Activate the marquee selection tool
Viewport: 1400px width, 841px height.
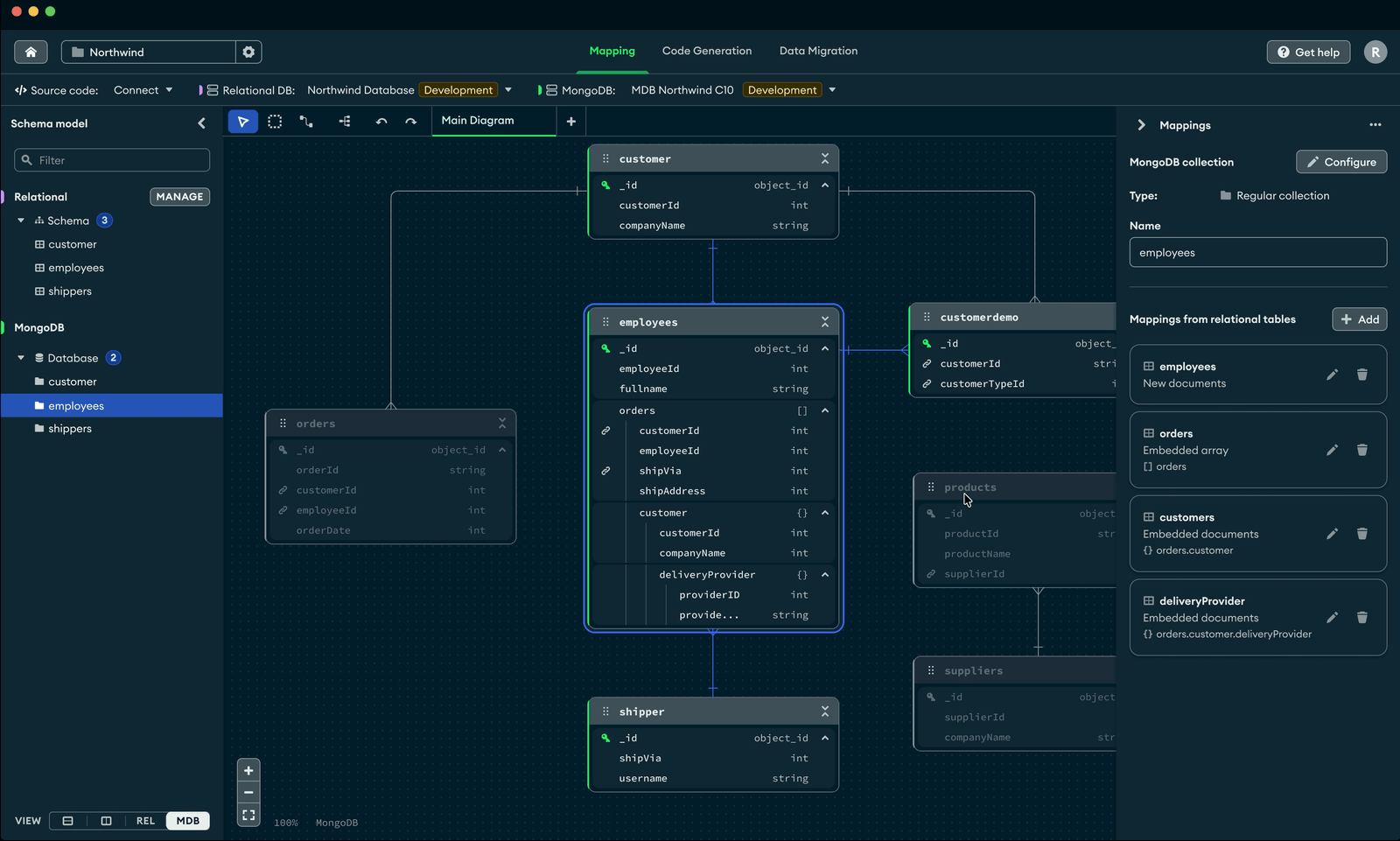[x=275, y=122]
